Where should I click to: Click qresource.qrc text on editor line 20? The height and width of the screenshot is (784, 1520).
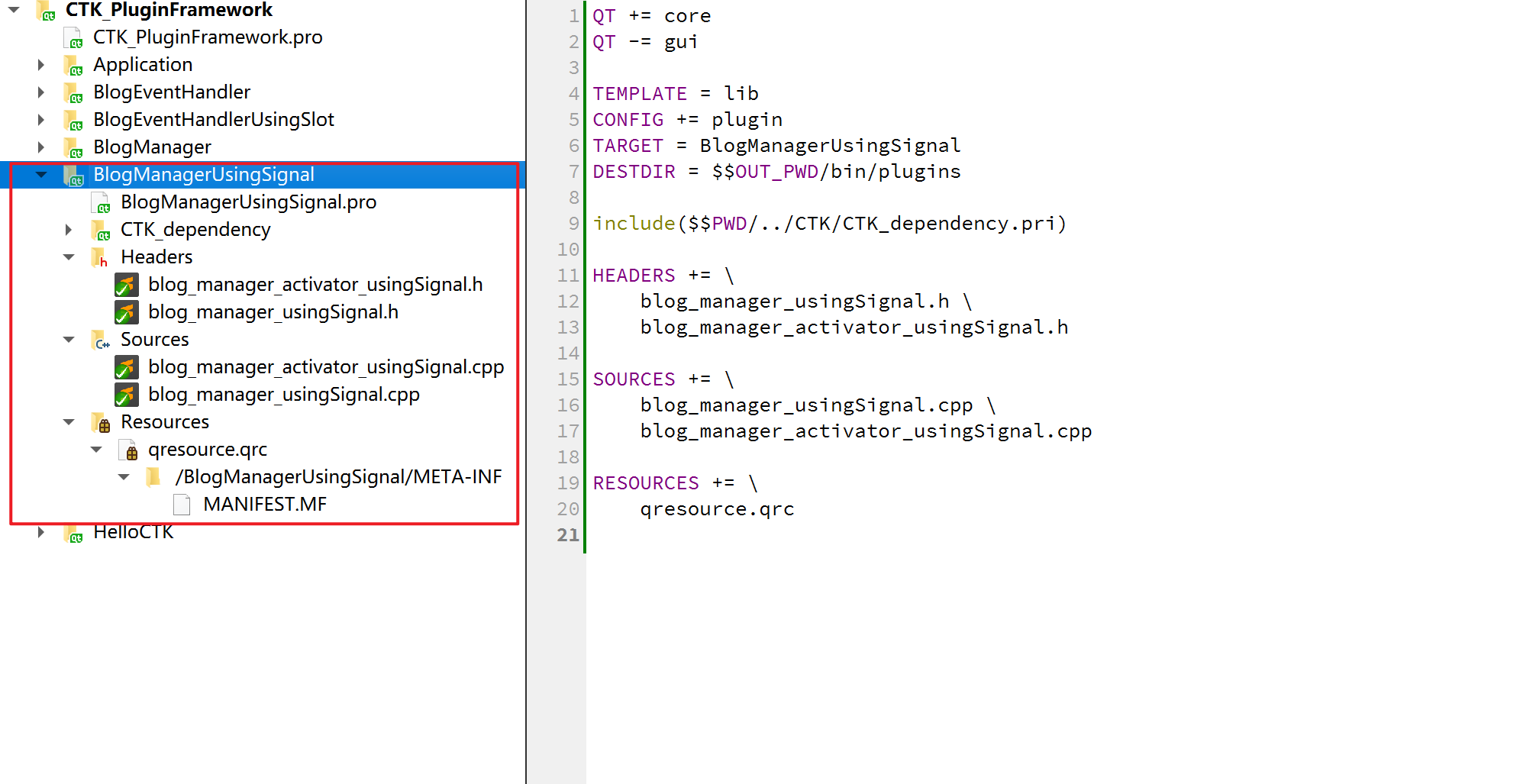717,509
